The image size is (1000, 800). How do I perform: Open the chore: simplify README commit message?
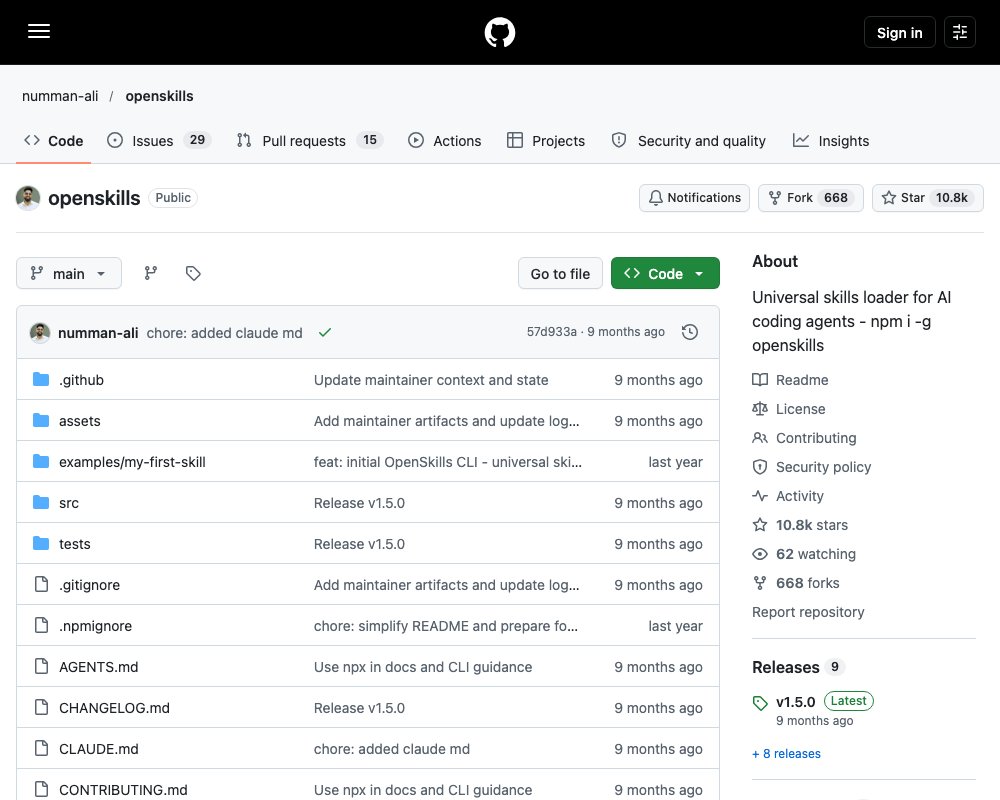click(x=446, y=626)
